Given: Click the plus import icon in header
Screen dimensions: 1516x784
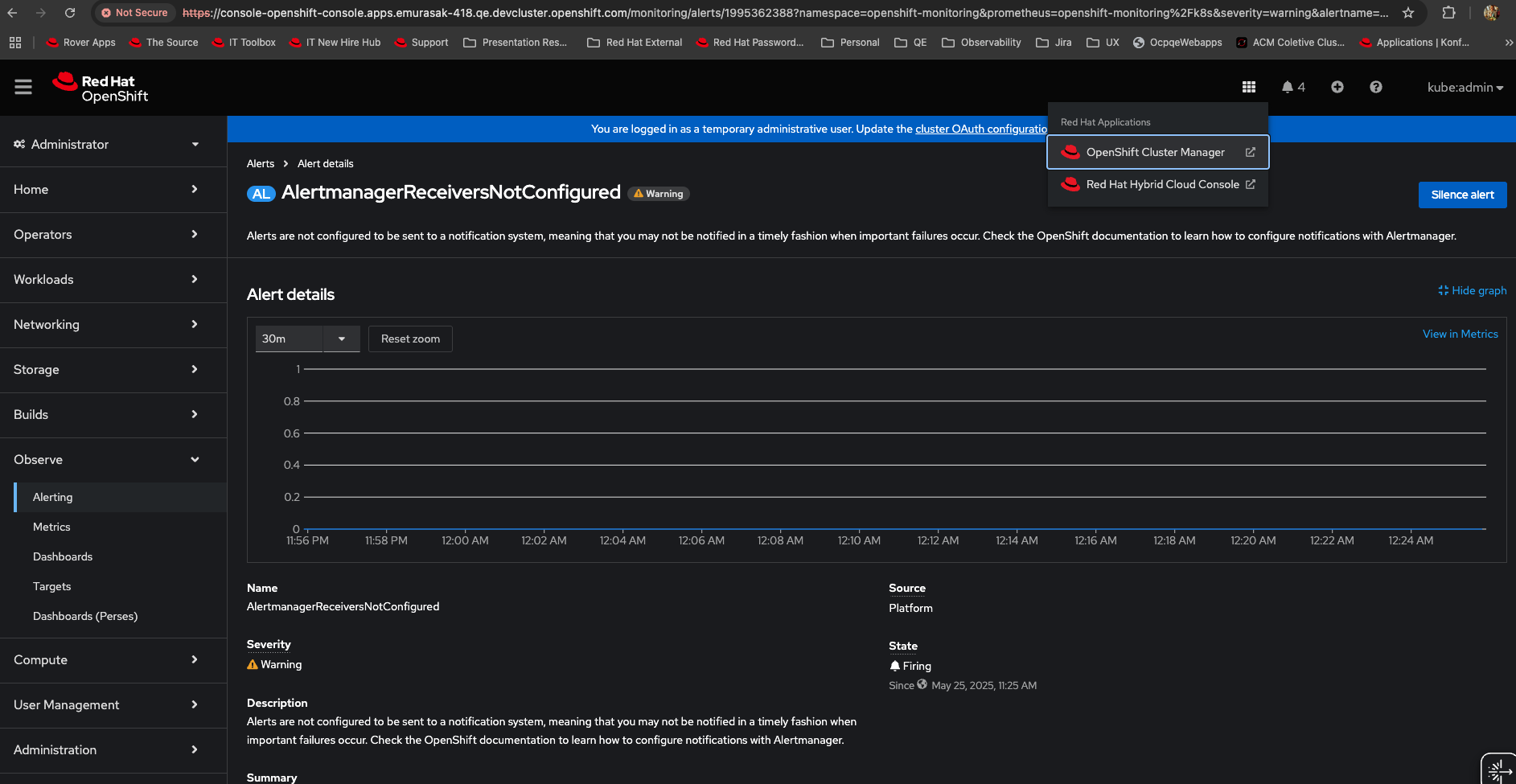Looking at the screenshot, I should pos(1337,87).
